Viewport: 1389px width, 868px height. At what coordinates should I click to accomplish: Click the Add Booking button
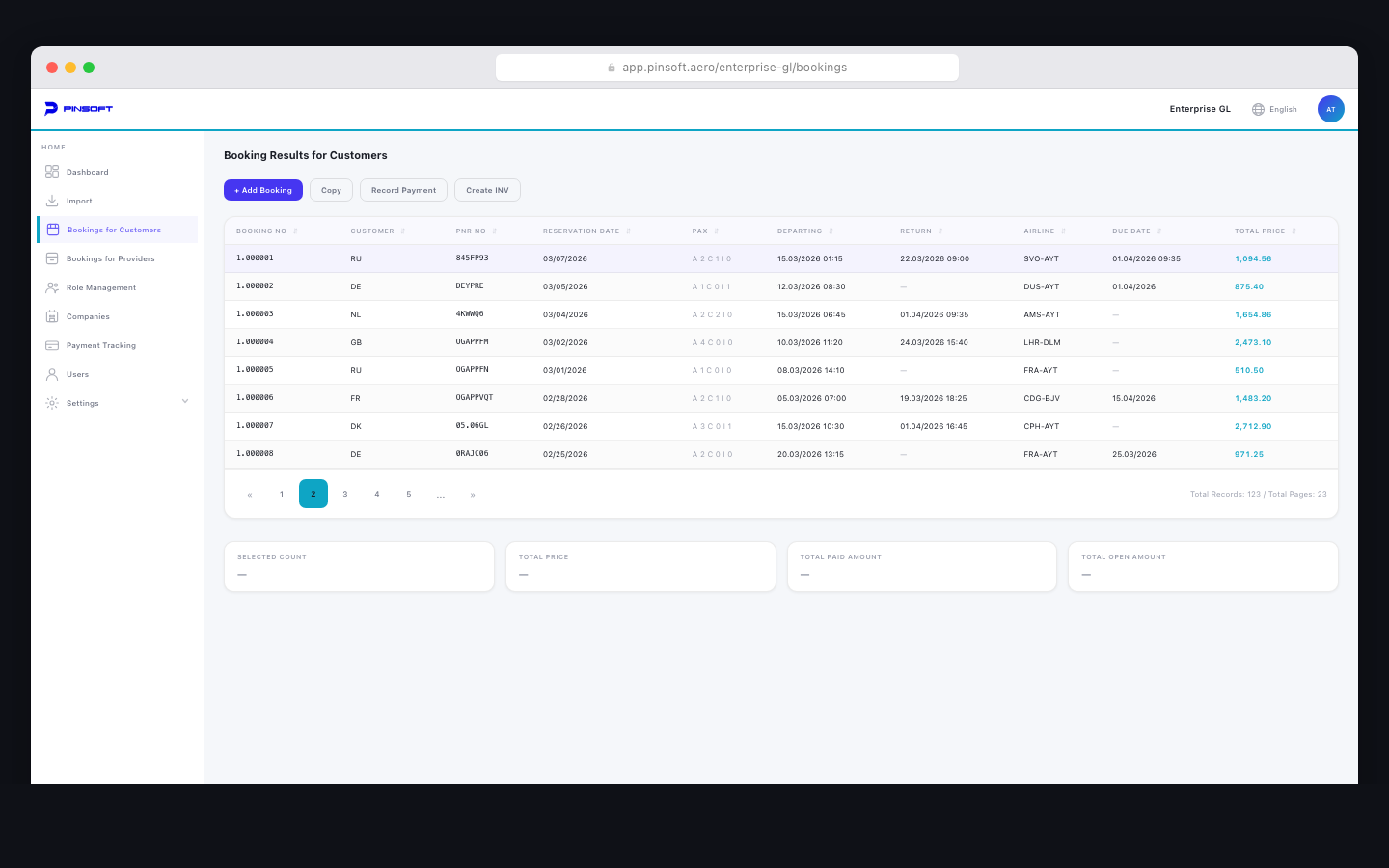click(x=262, y=190)
